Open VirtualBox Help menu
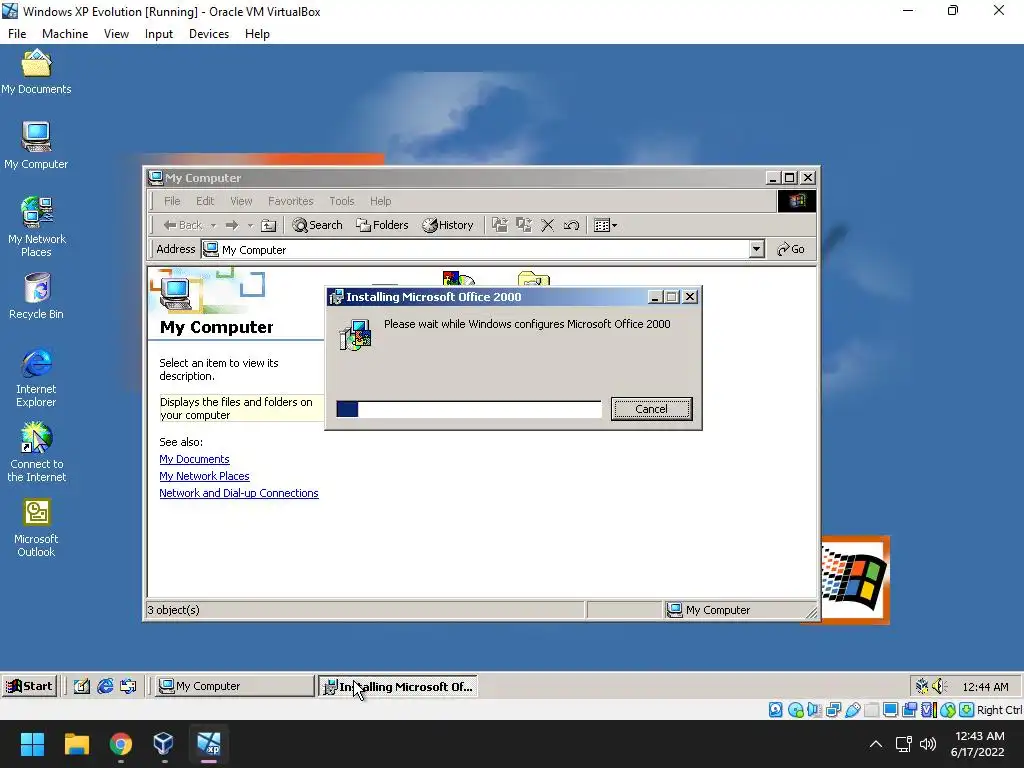Viewport: 1024px width, 768px height. coord(257,34)
